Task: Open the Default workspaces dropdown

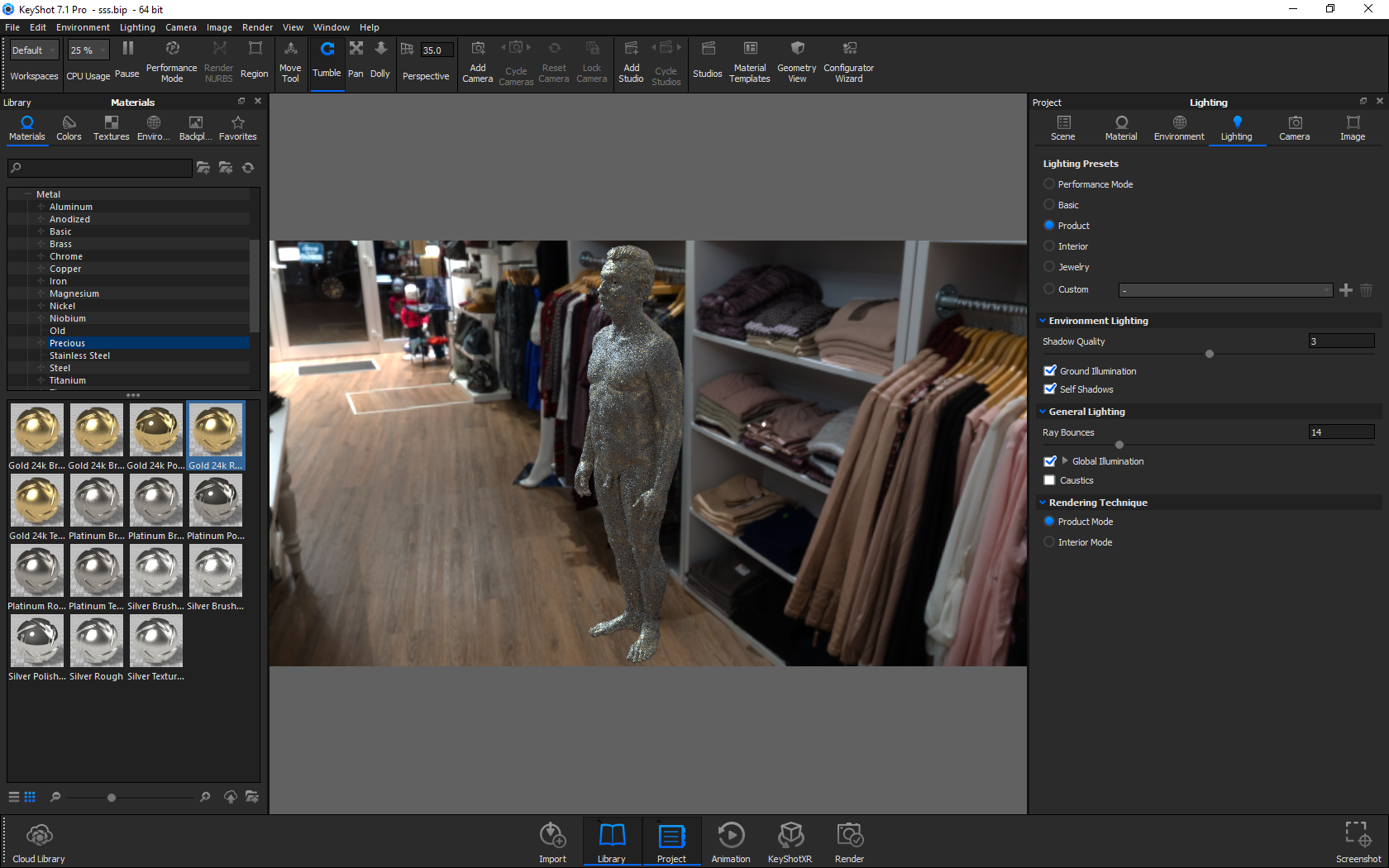Action: (35, 50)
